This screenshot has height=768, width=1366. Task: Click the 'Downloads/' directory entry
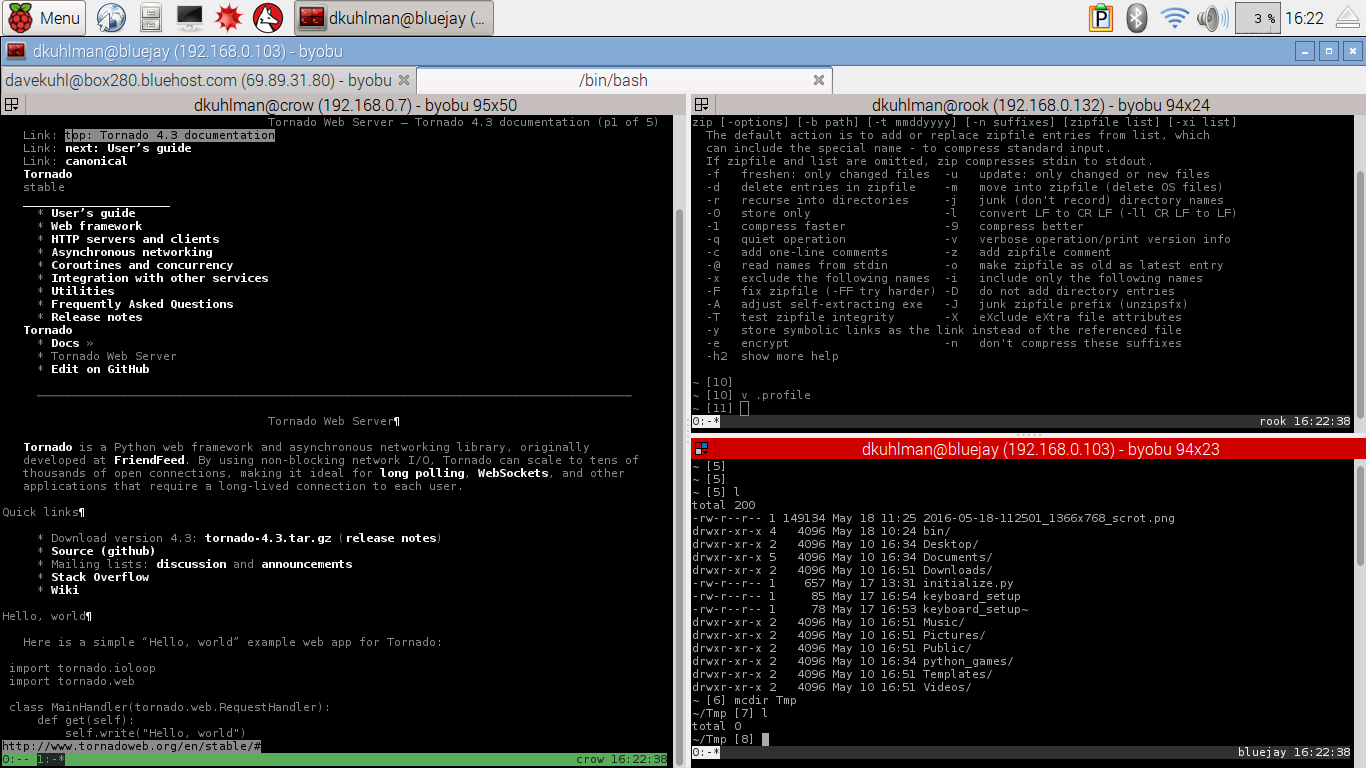pos(958,570)
